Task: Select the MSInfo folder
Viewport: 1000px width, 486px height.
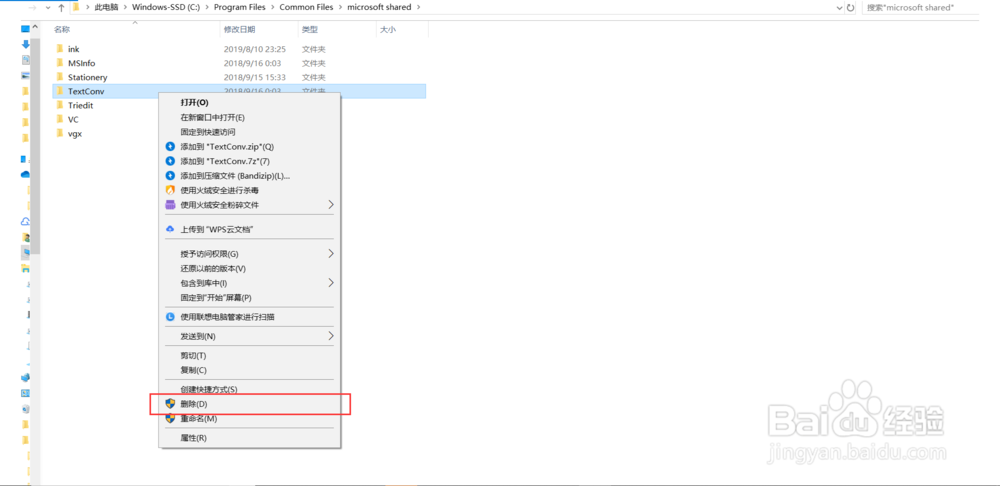Action: pyautogui.click(x=82, y=63)
